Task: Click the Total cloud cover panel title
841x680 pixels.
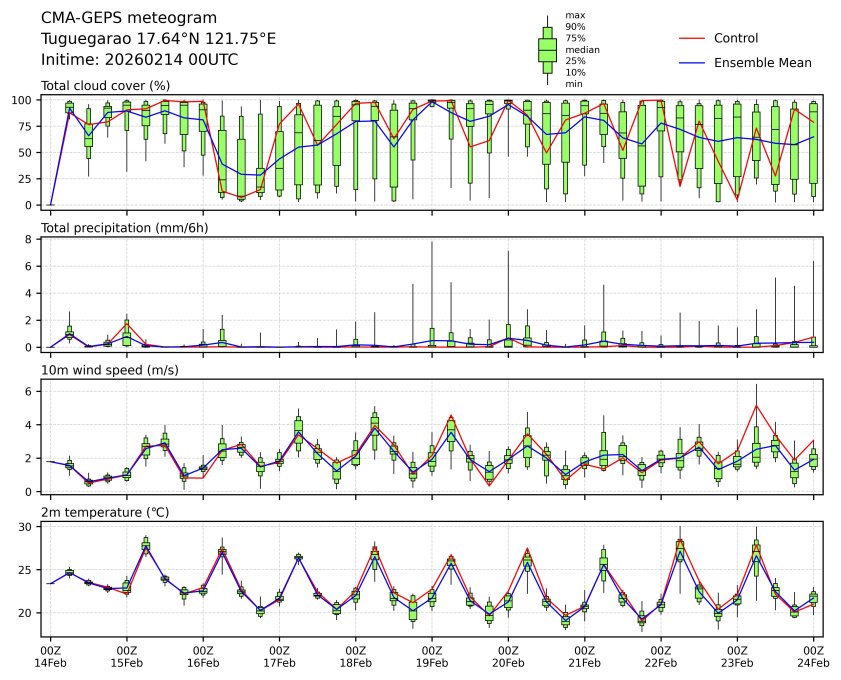Action: 105,85
